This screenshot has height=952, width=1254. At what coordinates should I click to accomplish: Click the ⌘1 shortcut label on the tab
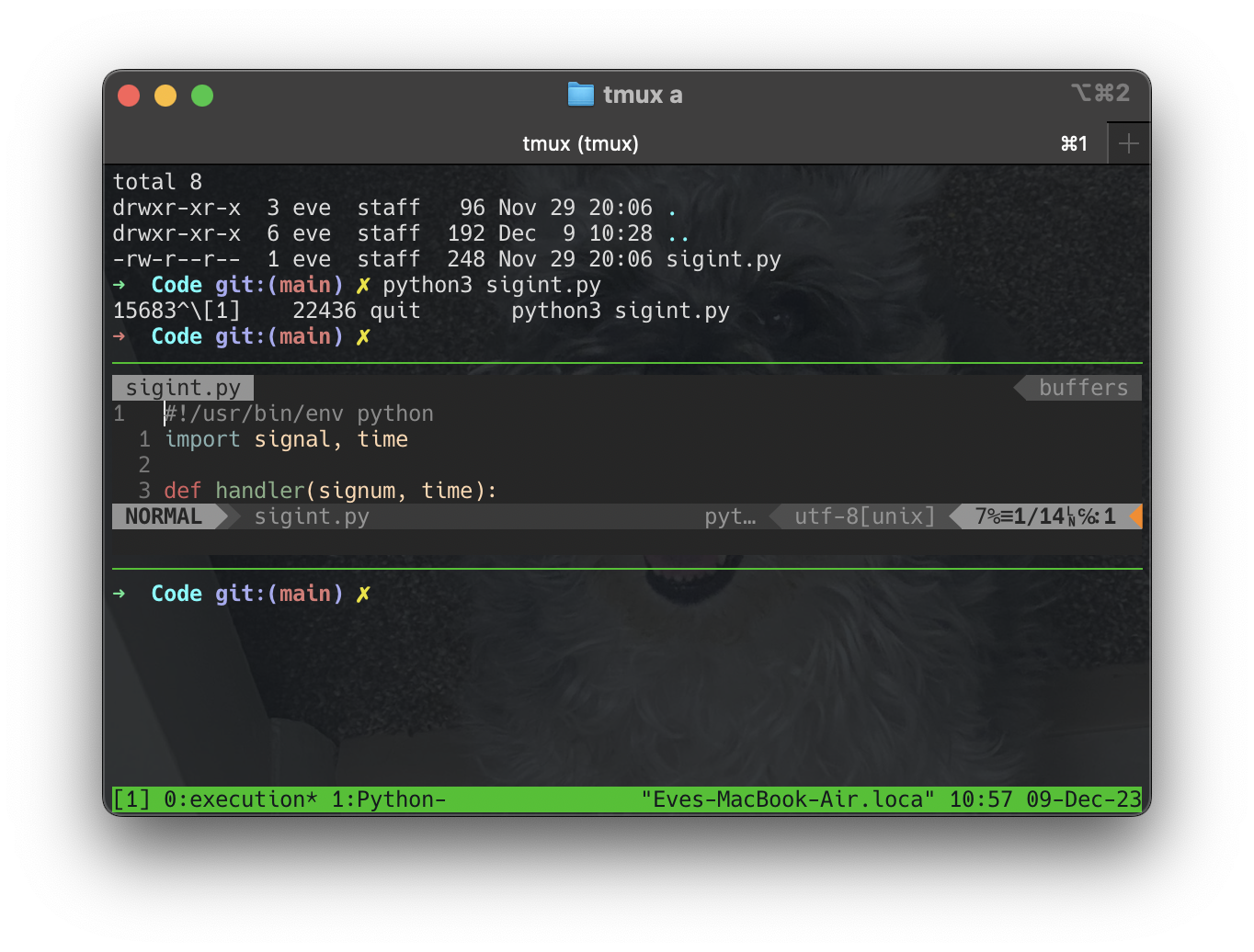1074,143
